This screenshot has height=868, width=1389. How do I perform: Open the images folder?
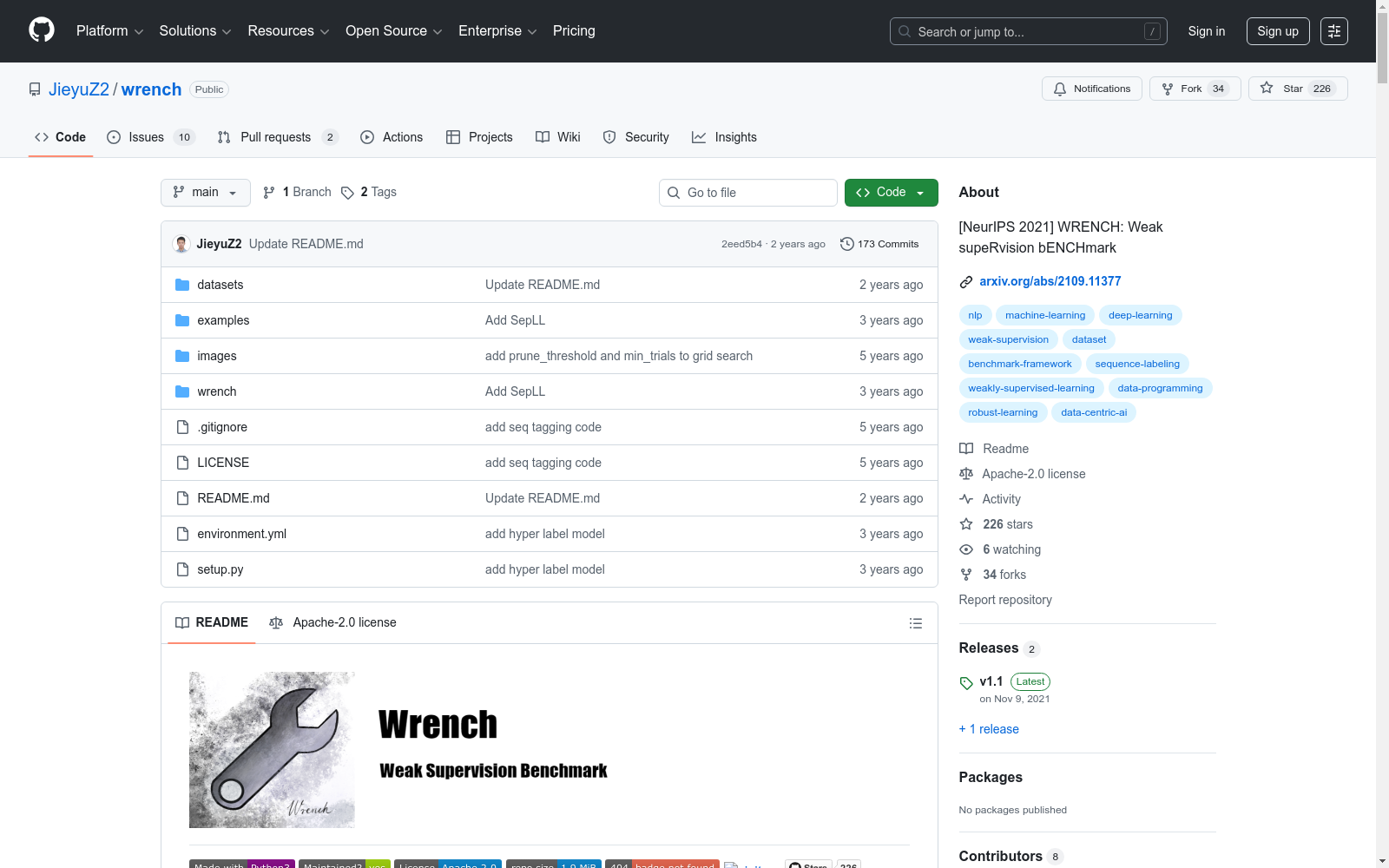click(217, 356)
